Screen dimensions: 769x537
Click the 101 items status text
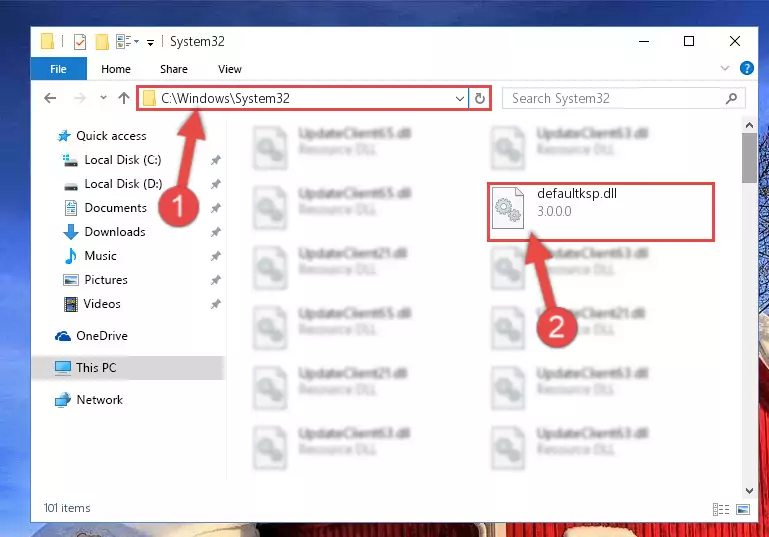click(67, 508)
